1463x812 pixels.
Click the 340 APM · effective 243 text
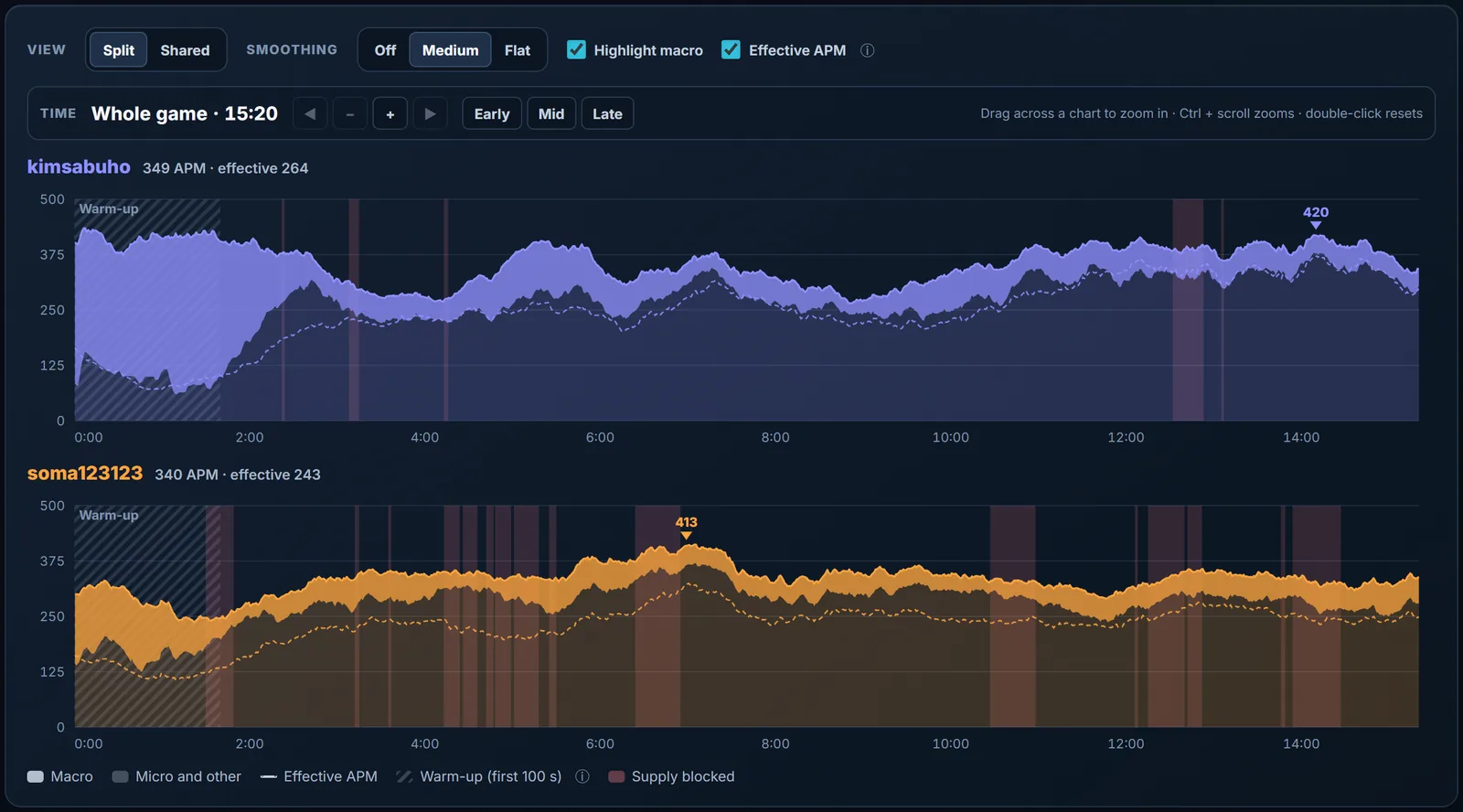(x=238, y=475)
